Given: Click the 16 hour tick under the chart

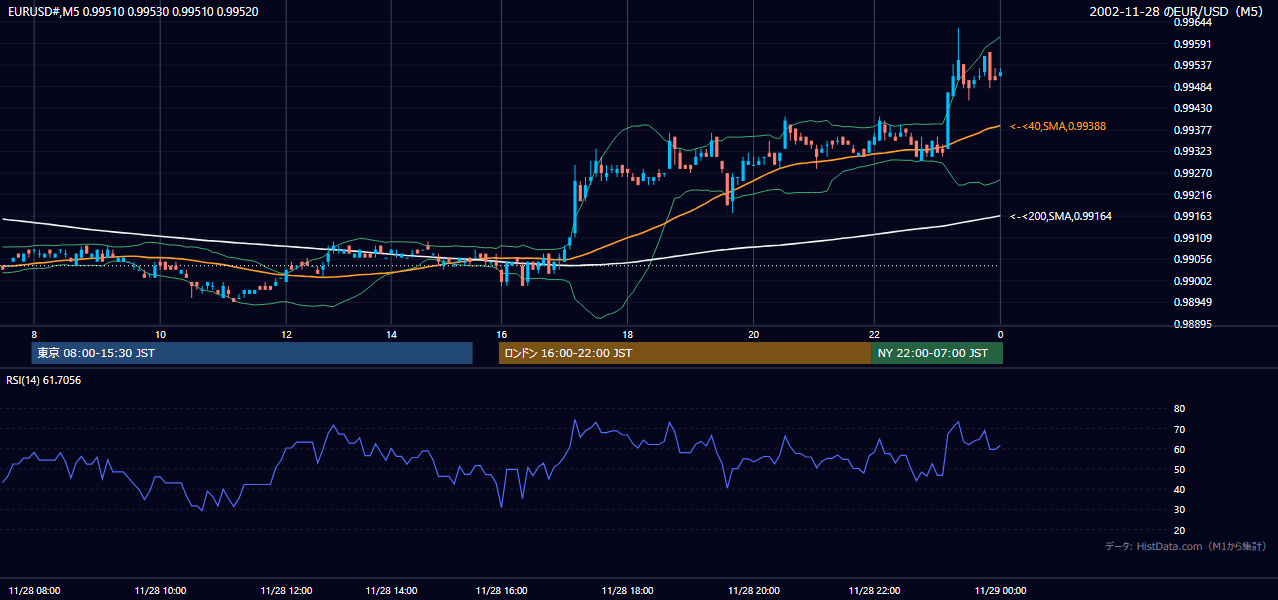Looking at the screenshot, I should click(x=502, y=334).
